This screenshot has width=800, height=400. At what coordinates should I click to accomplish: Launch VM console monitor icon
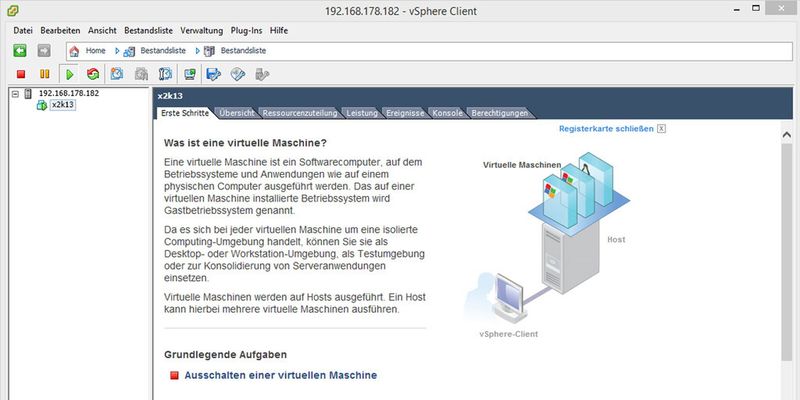pos(190,74)
